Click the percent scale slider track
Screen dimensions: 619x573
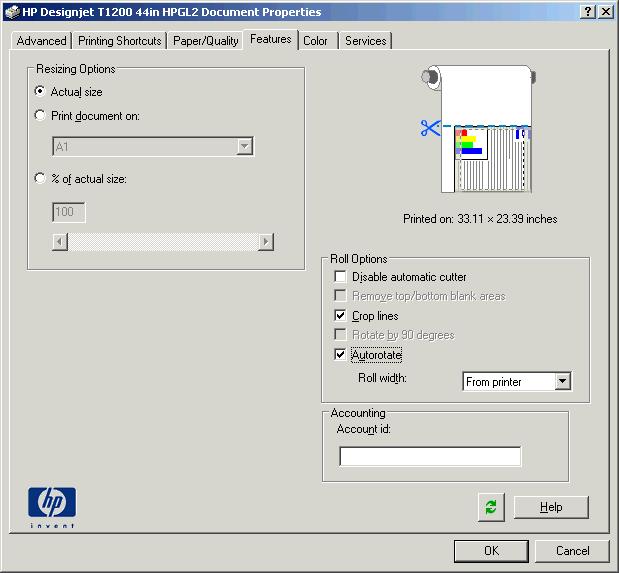[x=163, y=242]
